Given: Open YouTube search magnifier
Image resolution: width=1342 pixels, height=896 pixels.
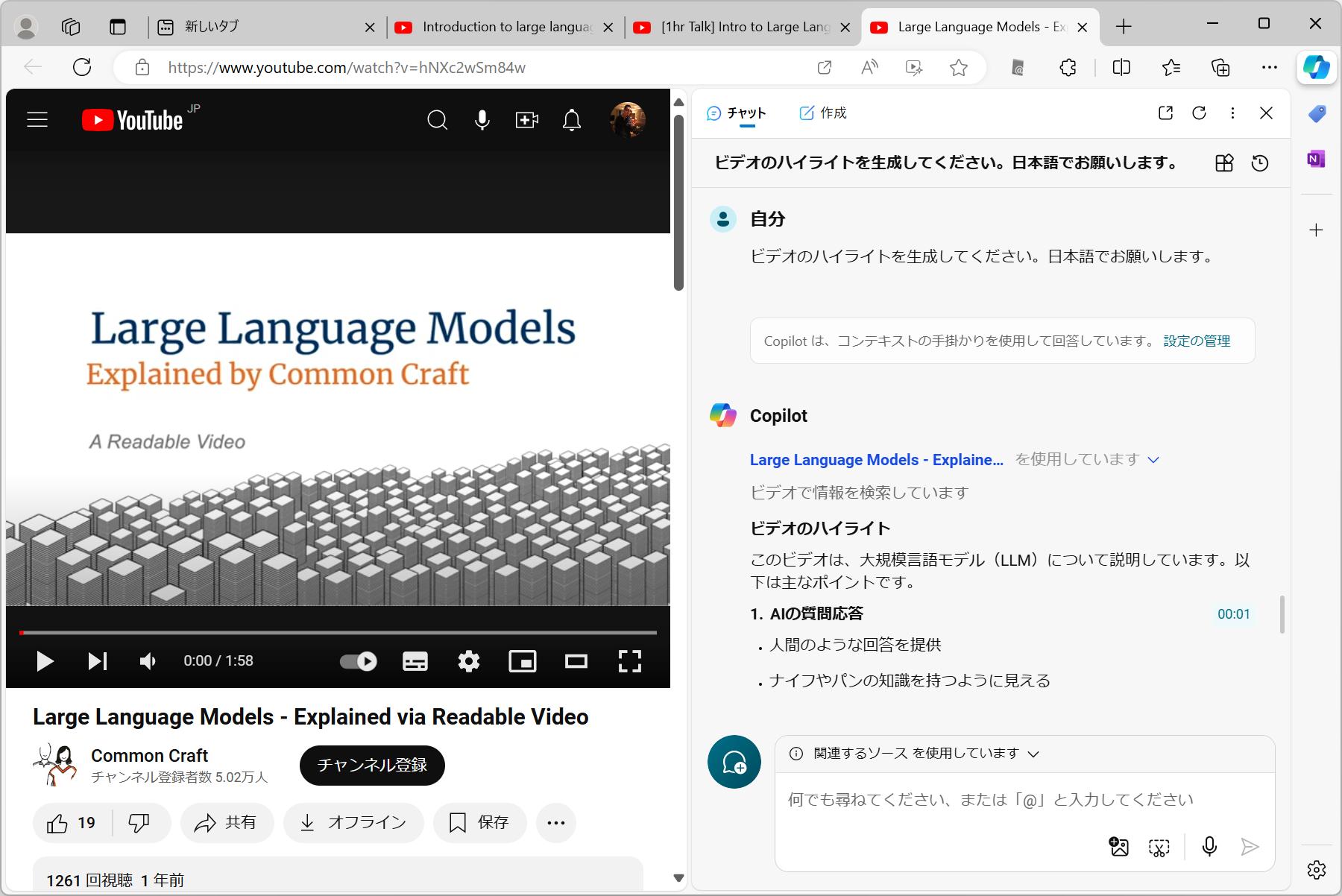Looking at the screenshot, I should 438,120.
